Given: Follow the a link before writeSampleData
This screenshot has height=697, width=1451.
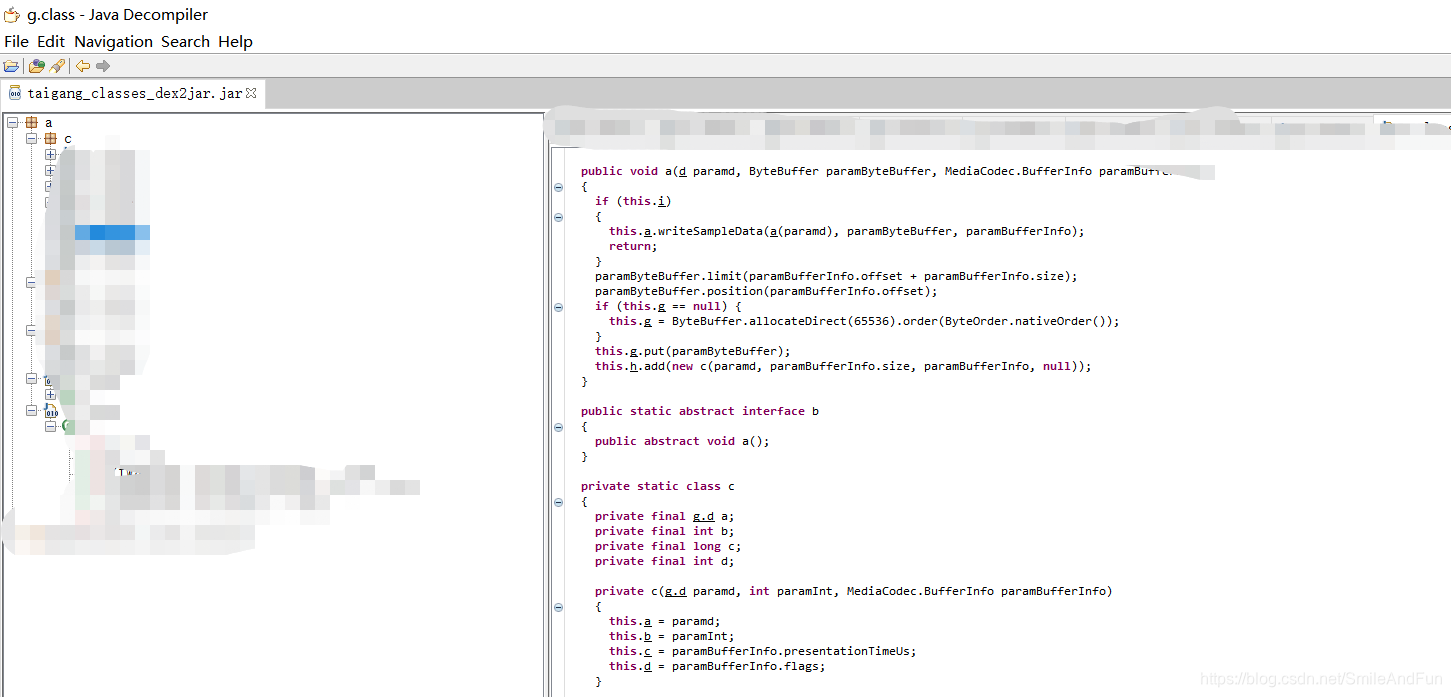Looking at the screenshot, I should (647, 231).
